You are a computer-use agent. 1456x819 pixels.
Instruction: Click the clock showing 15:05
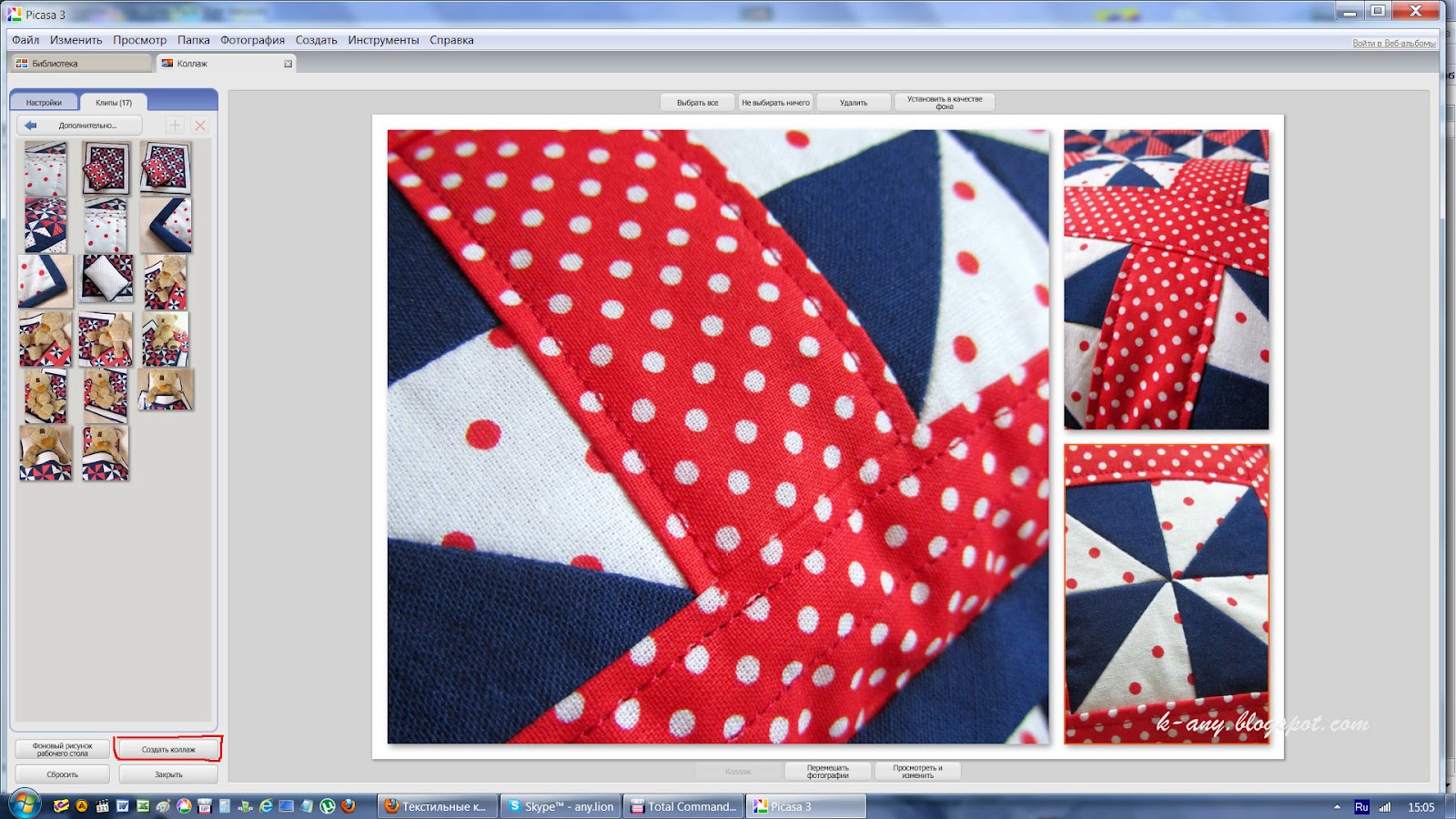point(1421,807)
